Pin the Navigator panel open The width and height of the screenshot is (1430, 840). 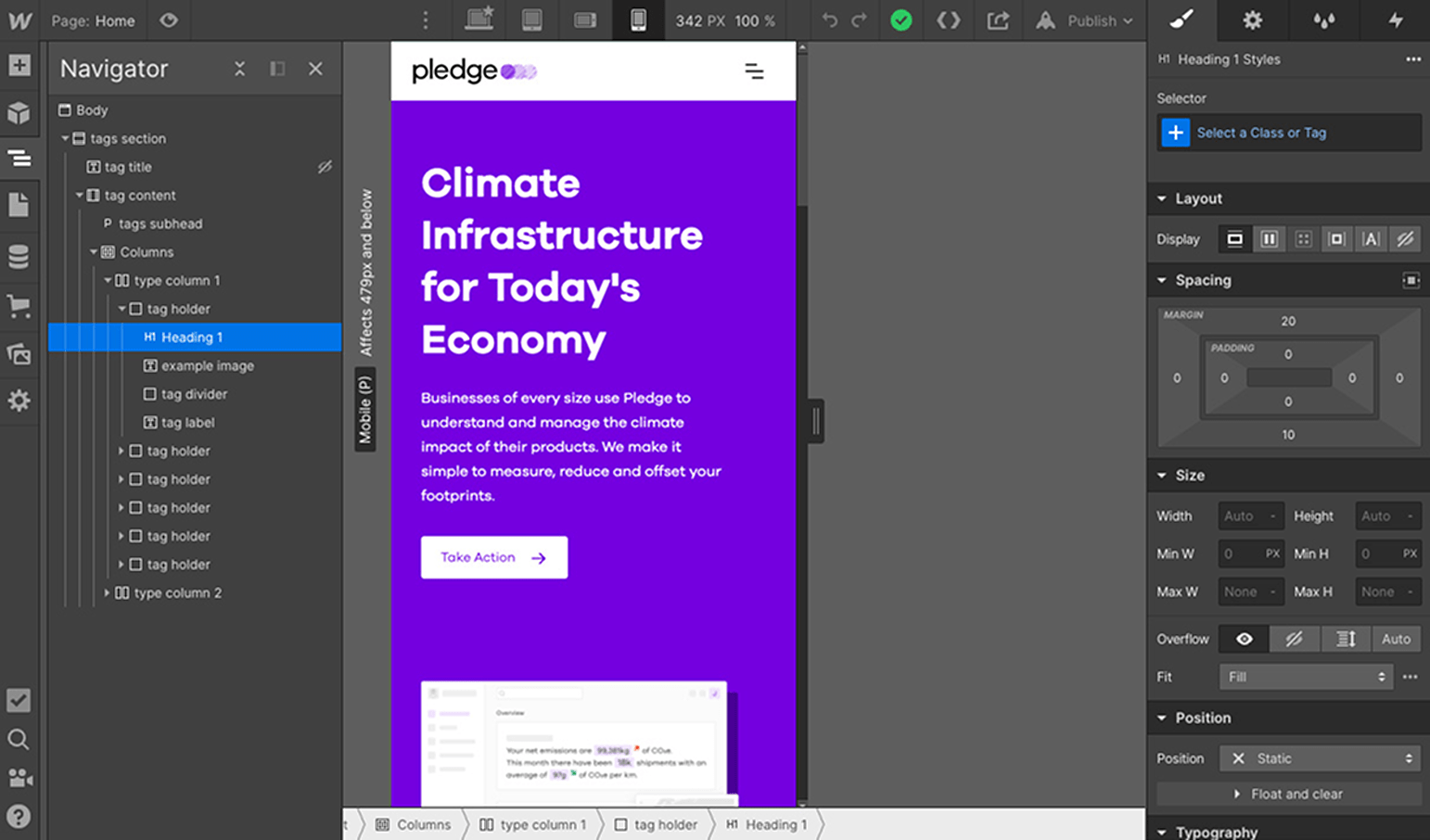(x=277, y=69)
